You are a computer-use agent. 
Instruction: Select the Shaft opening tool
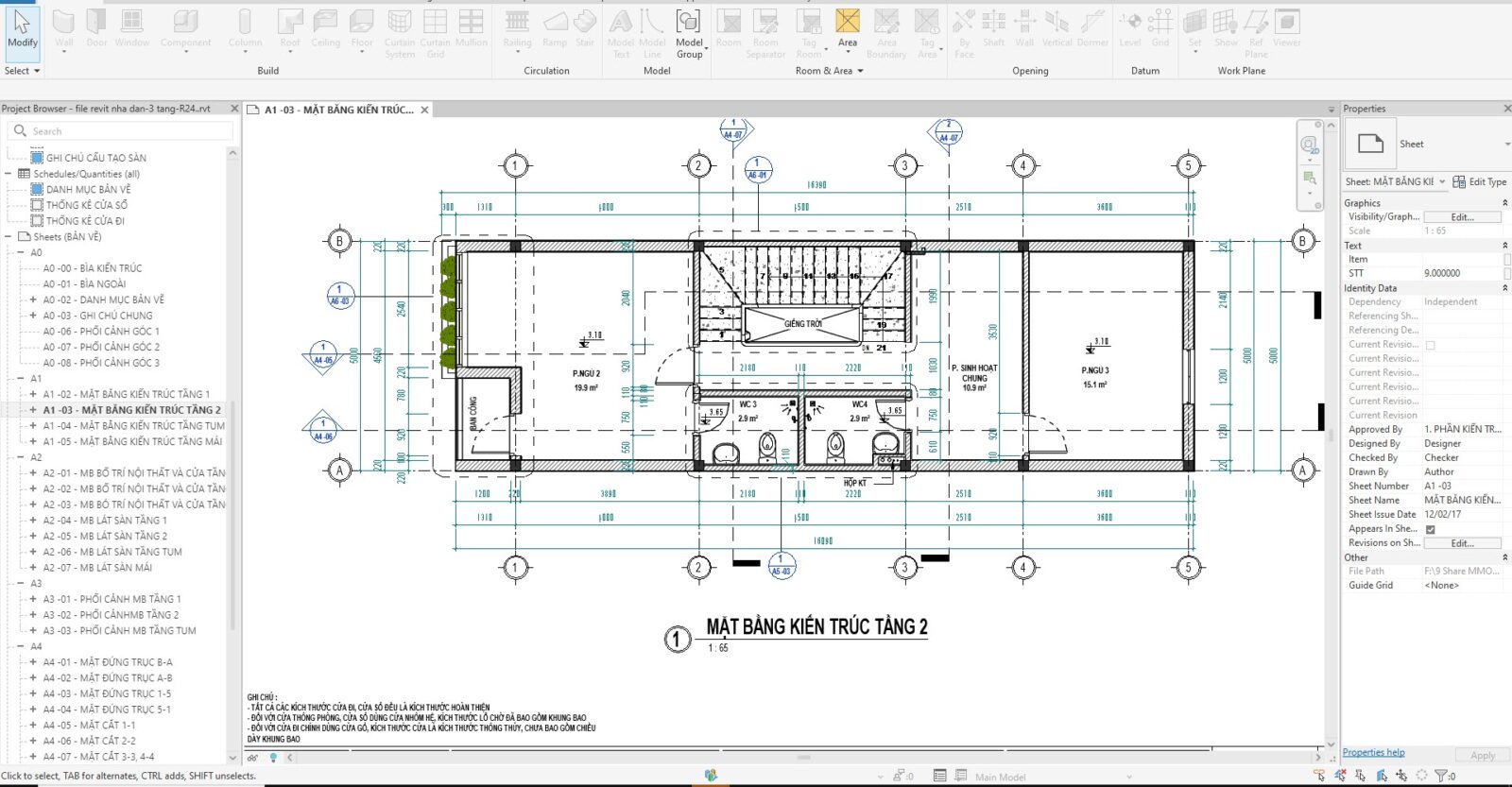[x=993, y=29]
